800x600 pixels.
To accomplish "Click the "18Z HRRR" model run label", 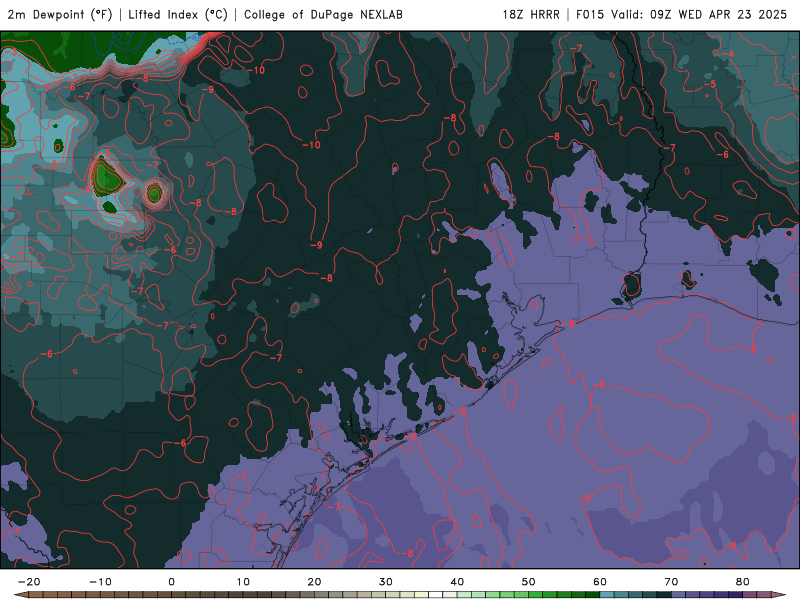I will (x=531, y=15).
